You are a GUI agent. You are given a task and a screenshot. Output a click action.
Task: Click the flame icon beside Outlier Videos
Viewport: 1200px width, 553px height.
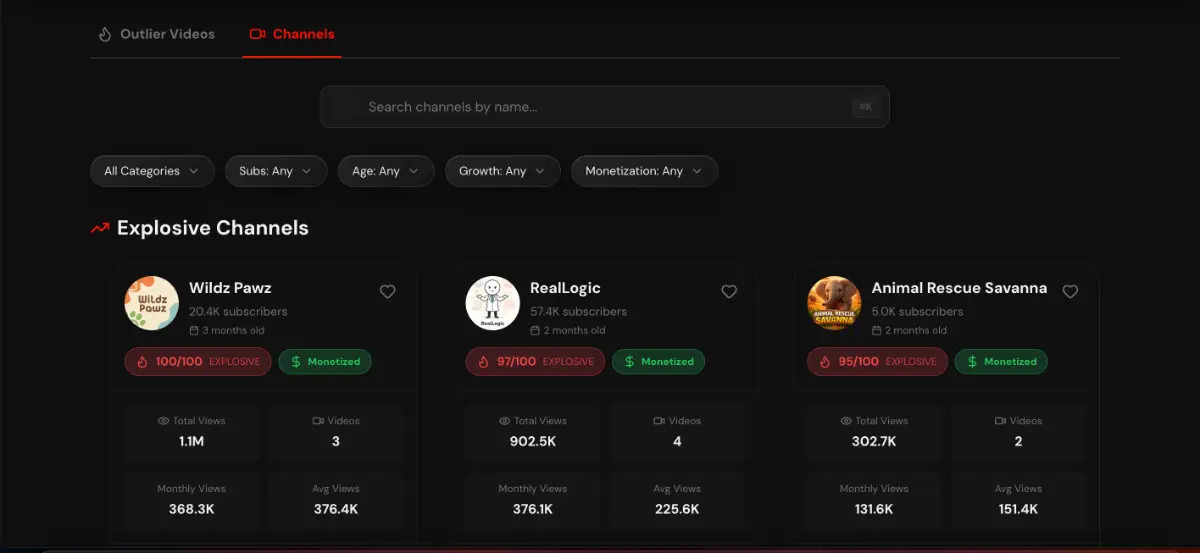click(x=105, y=34)
